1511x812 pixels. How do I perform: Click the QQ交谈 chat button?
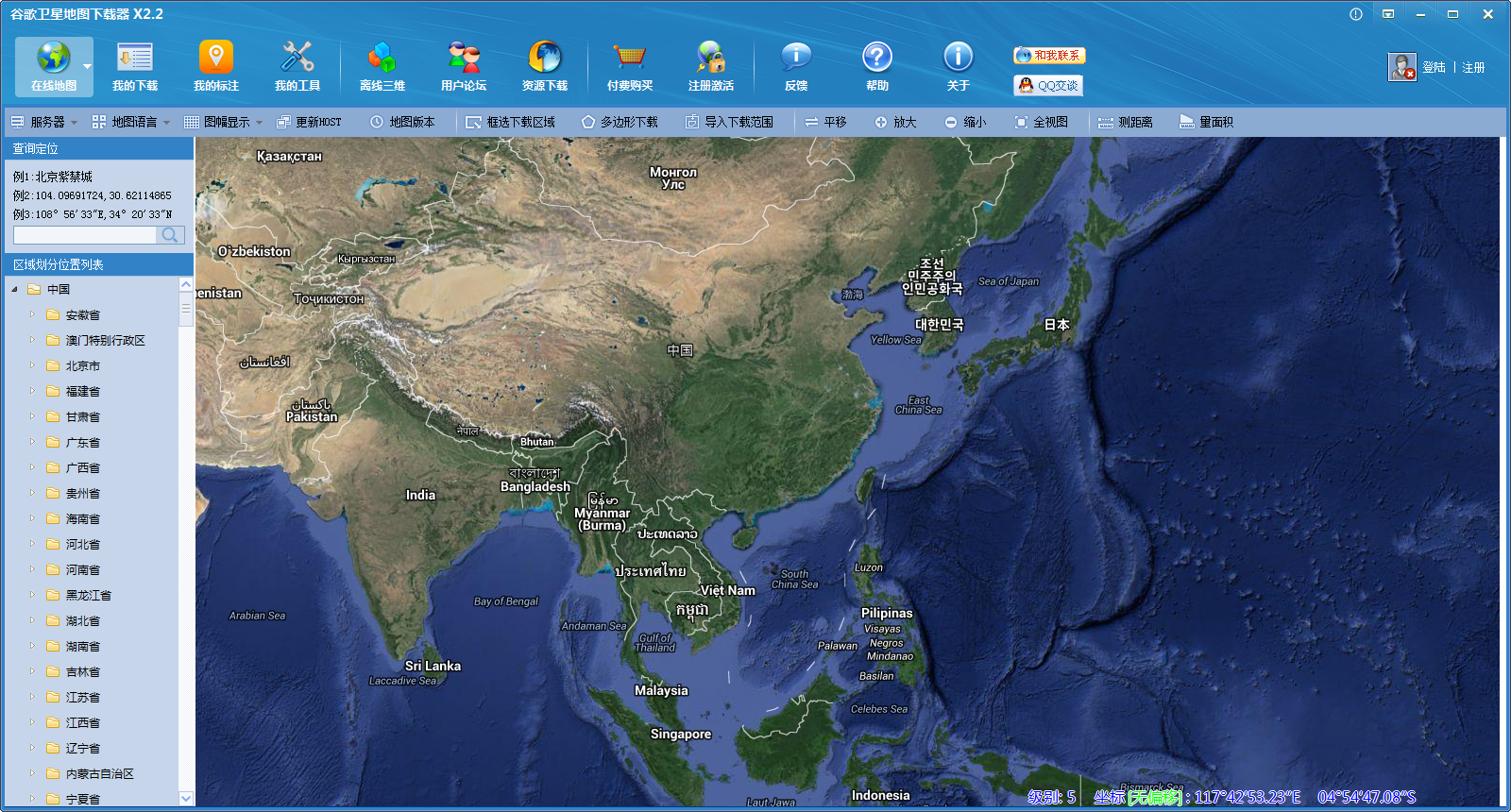pos(1048,85)
